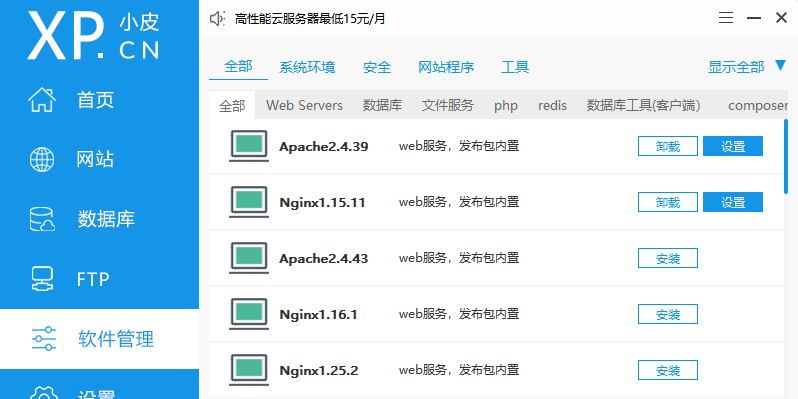Click the Nginx1.25.2 laptop icon
The image size is (798, 399).
click(x=249, y=370)
